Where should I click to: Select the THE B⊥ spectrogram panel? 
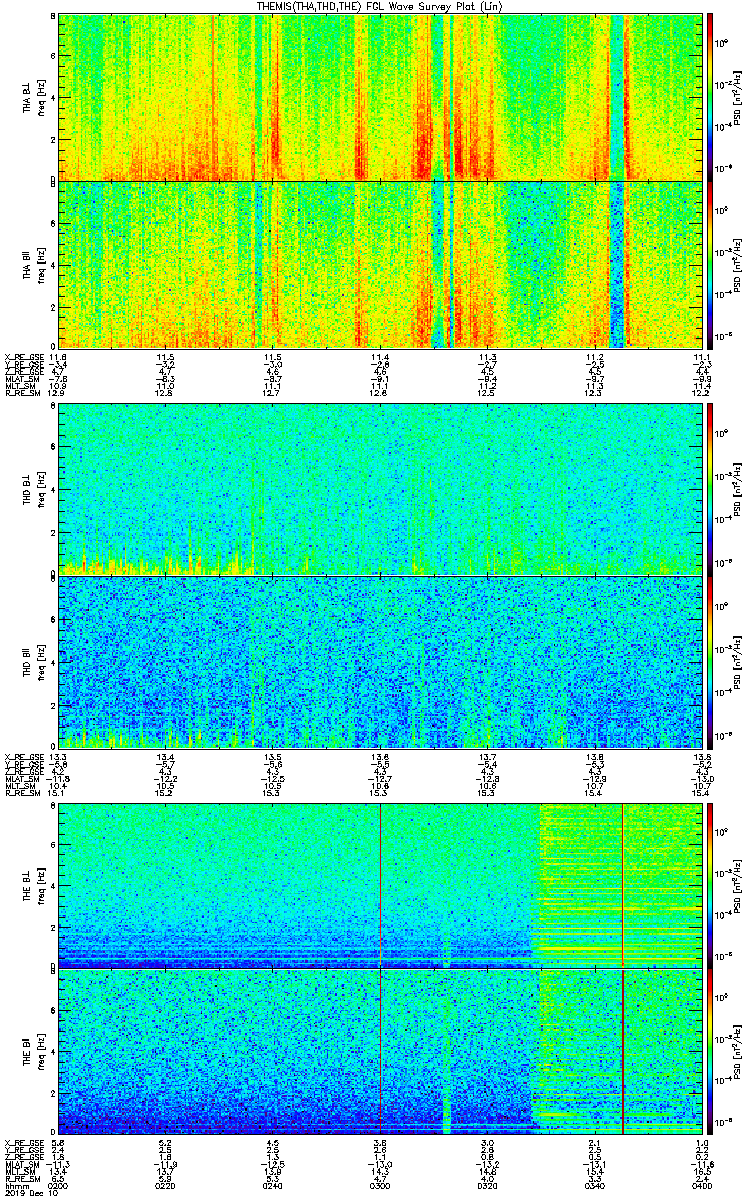380,885
